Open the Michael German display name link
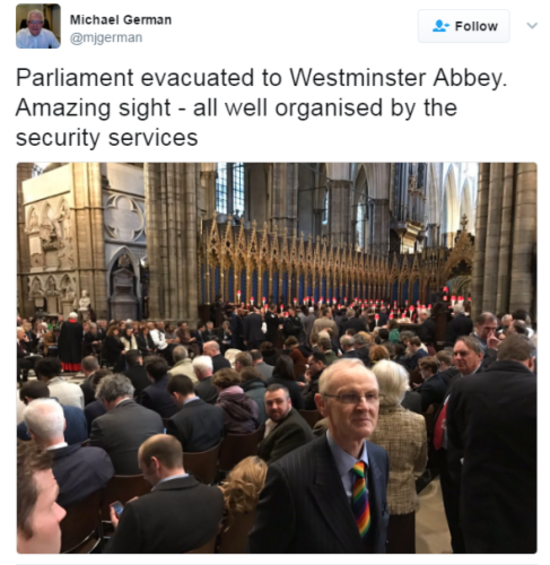The width and height of the screenshot is (550, 565). (x=120, y=20)
